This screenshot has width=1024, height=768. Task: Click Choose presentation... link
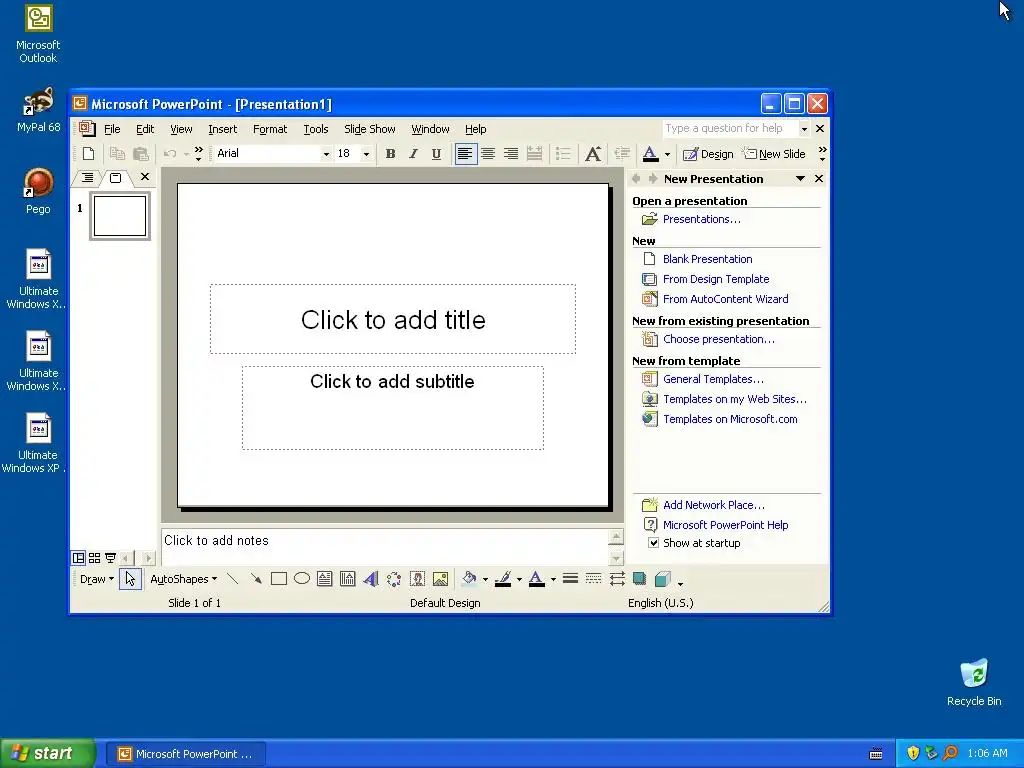[x=719, y=340]
